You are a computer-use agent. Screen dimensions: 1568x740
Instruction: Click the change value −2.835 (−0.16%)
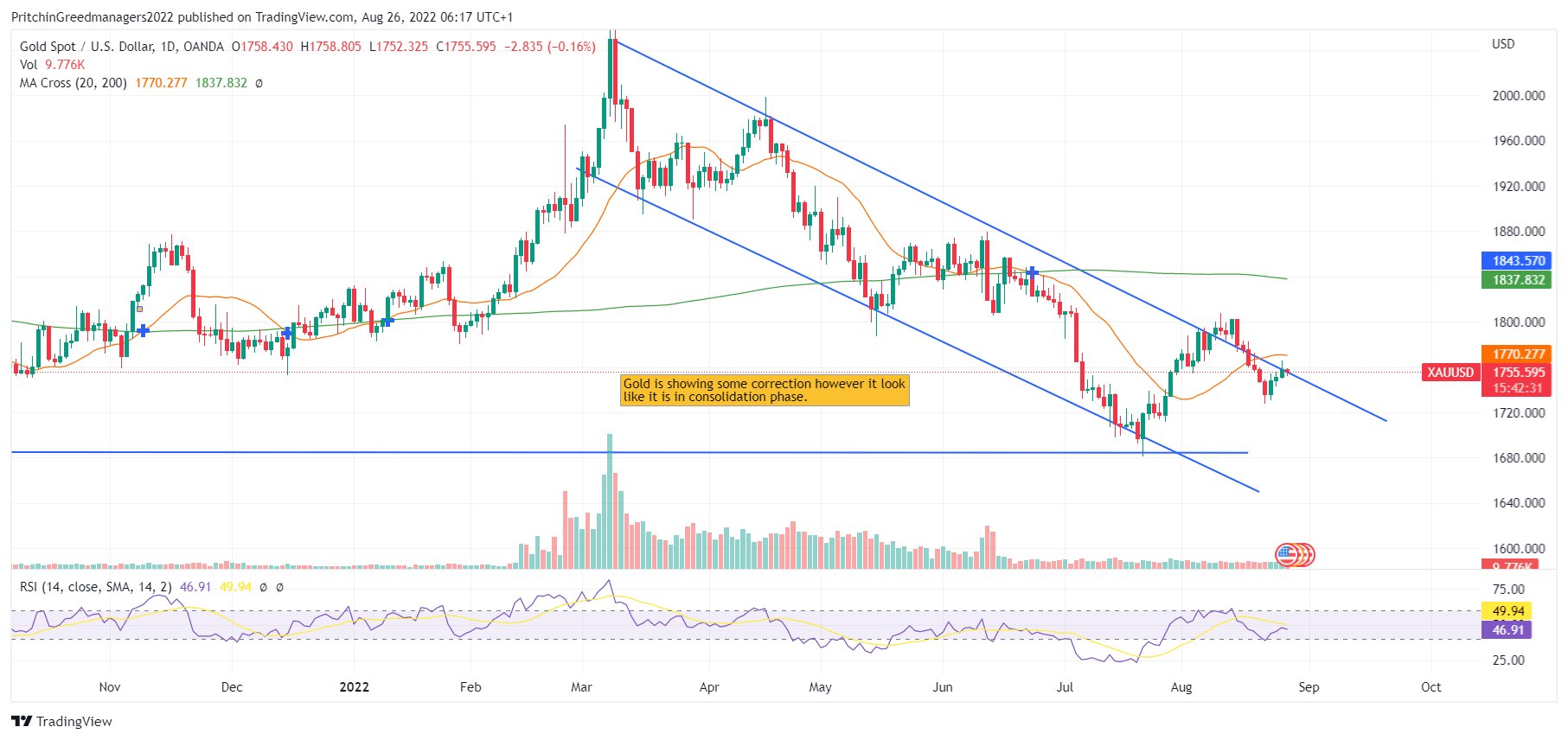coord(550,47)
